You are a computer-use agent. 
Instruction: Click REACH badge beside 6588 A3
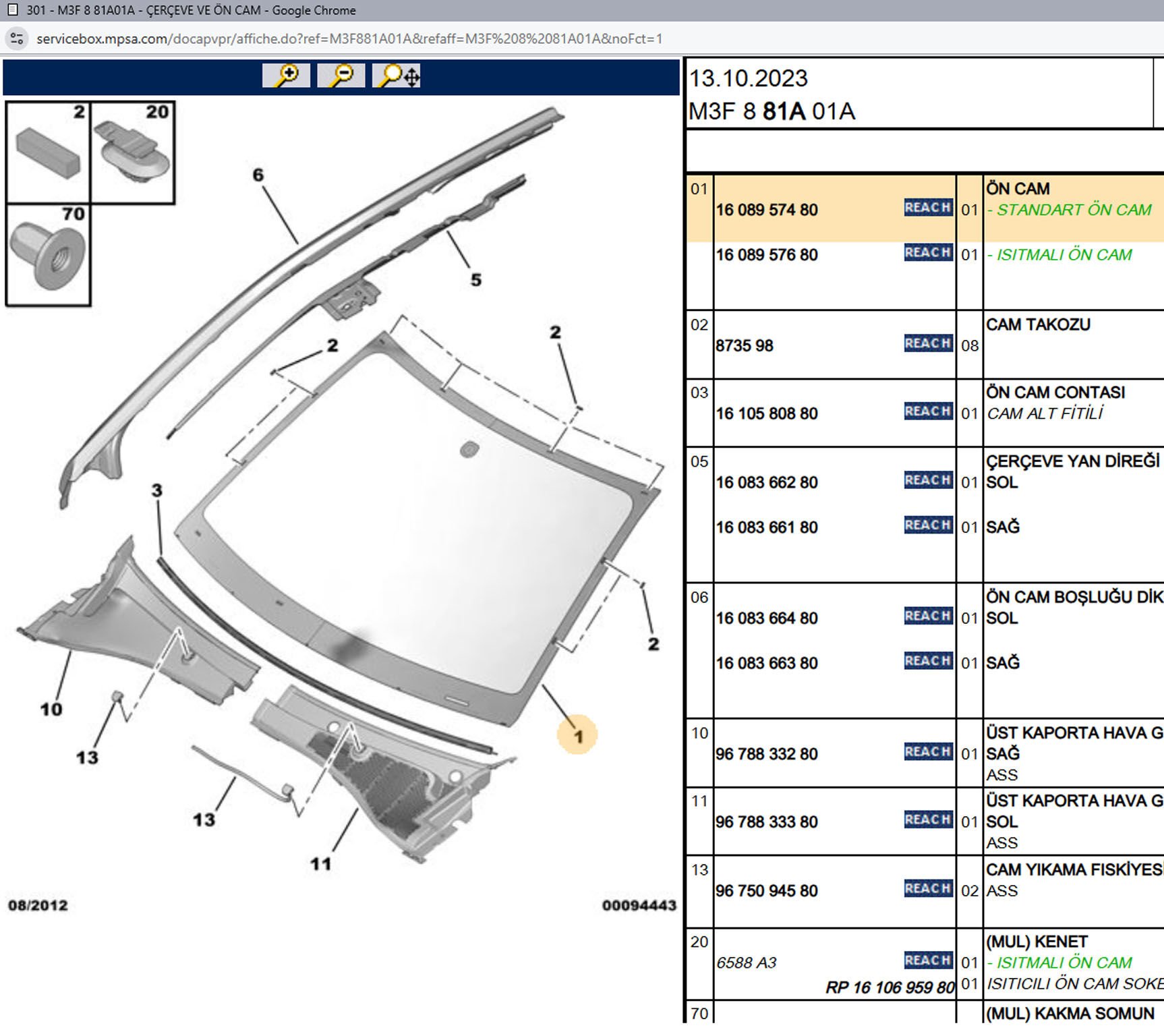click(928, 960)
